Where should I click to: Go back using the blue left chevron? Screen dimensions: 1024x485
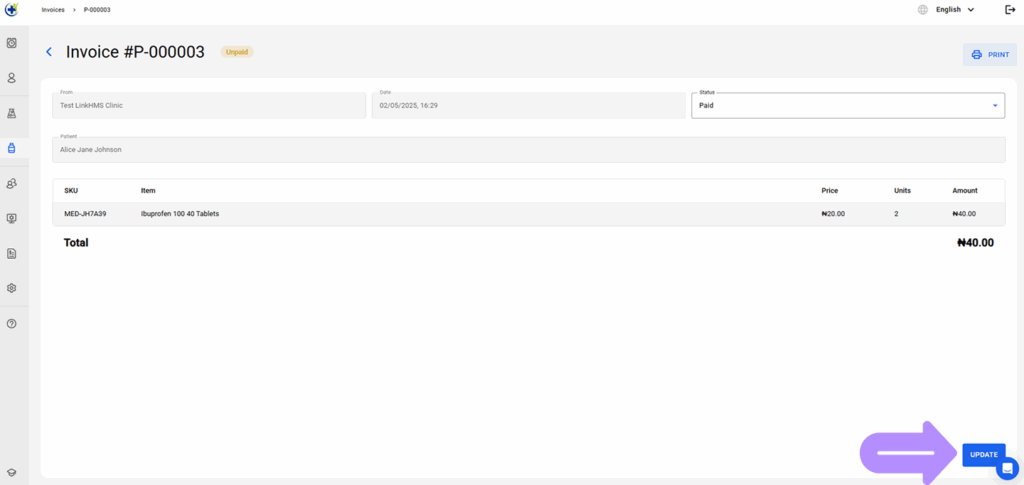pyautogui.click(x=49, y=52)
